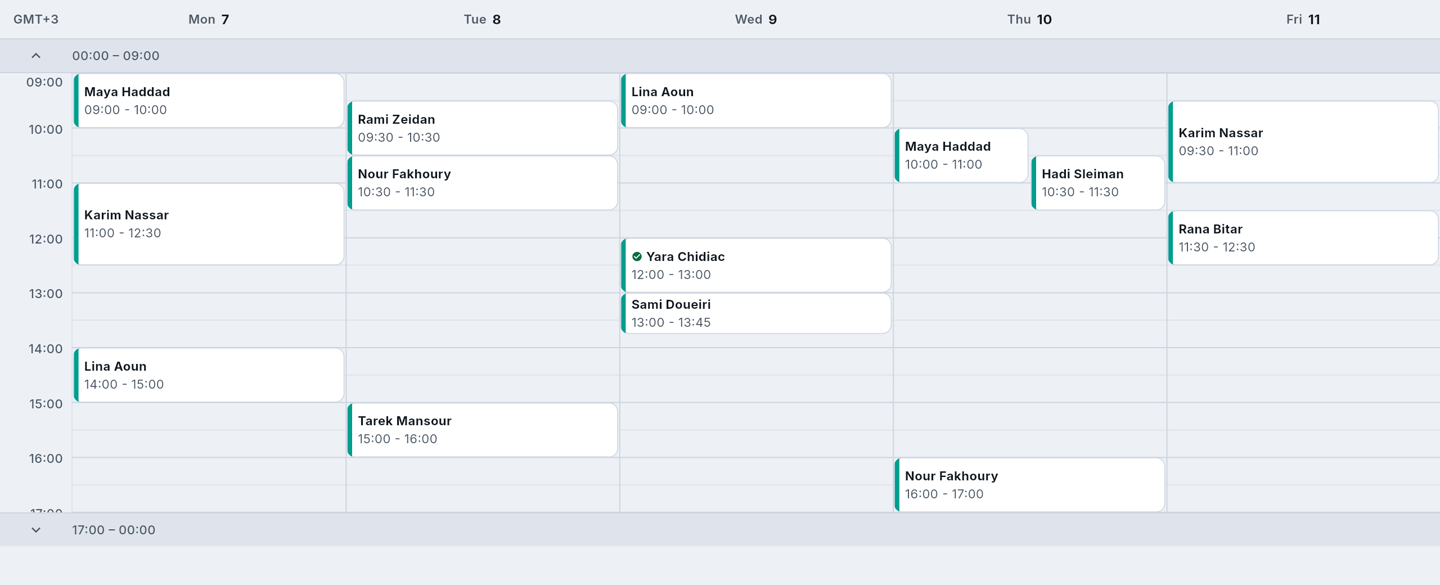Screen dimensions: 1440x585
Task: Open Maya Haddad's Thursday 10:00 appointment
Action: tap(961, 155)
